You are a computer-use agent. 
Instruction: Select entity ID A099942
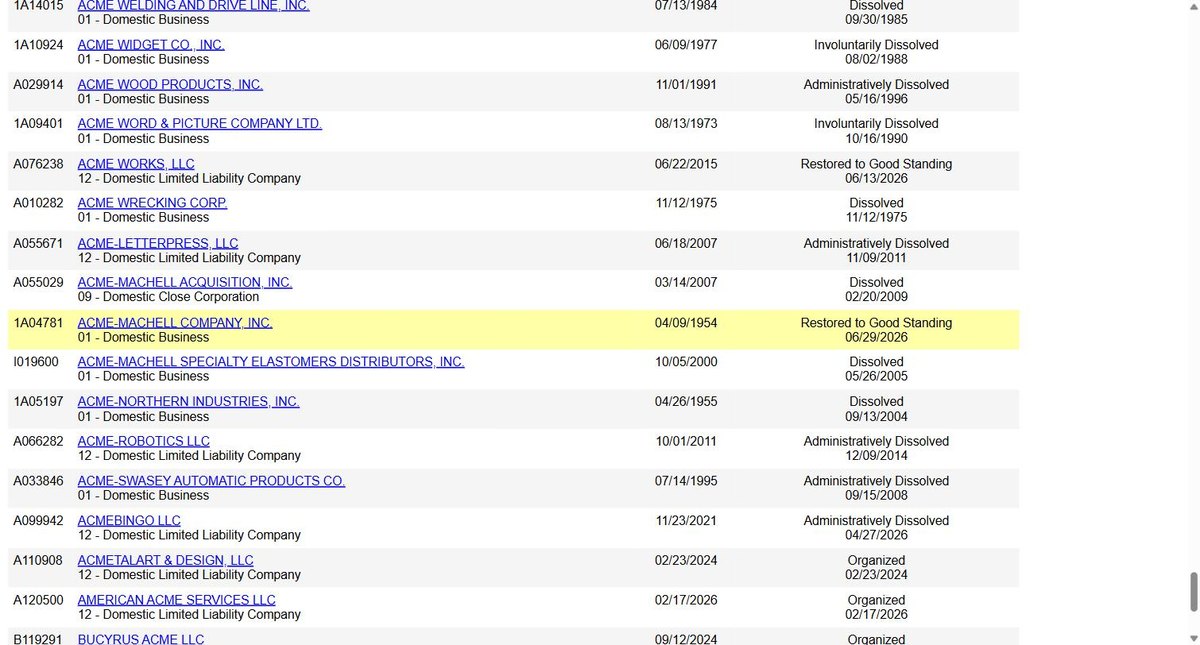point(38,521)
